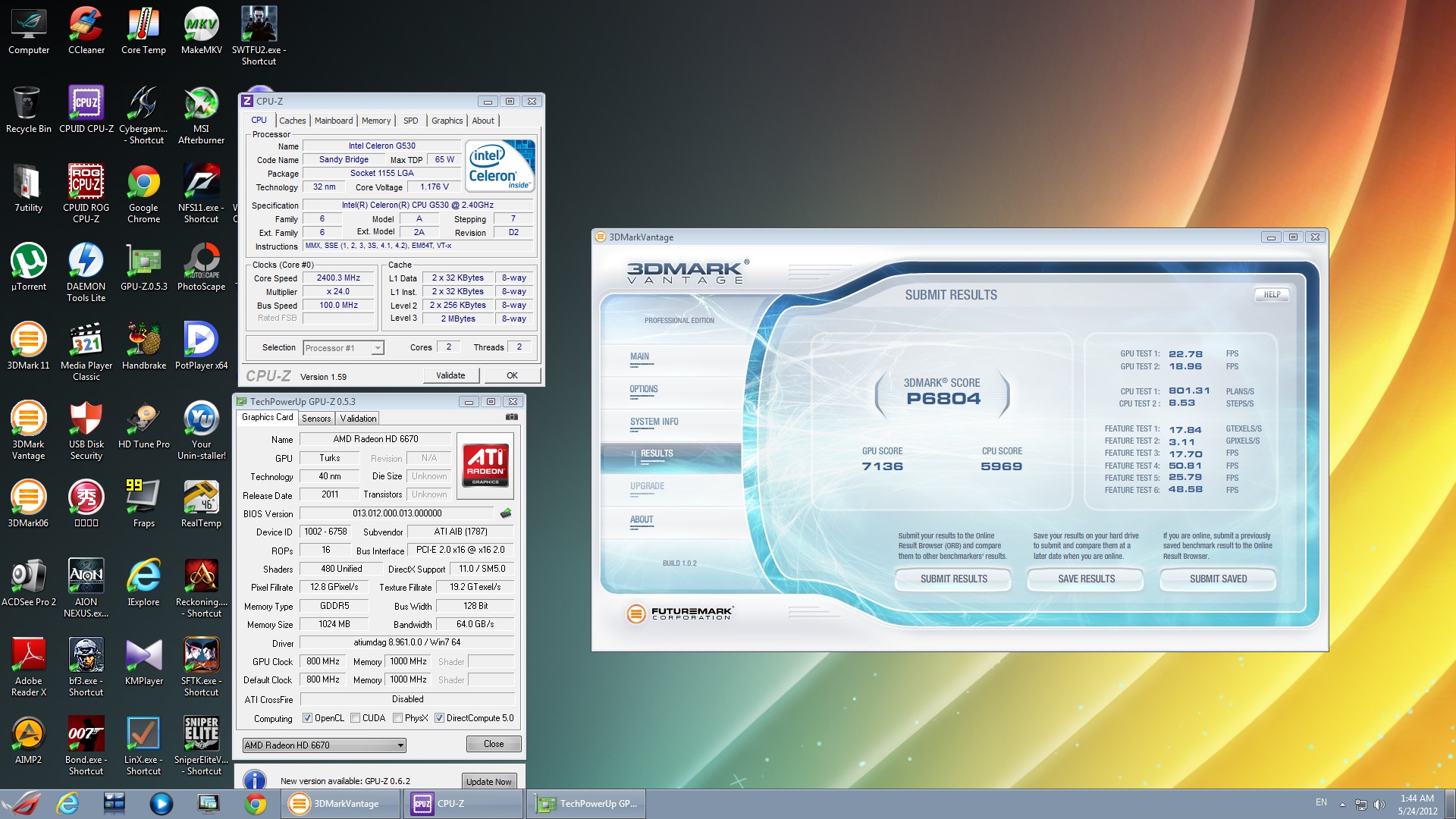Toggle the PhysX checkbox in GPU-Z
The image size is (1456, 819).
[397, 718]
